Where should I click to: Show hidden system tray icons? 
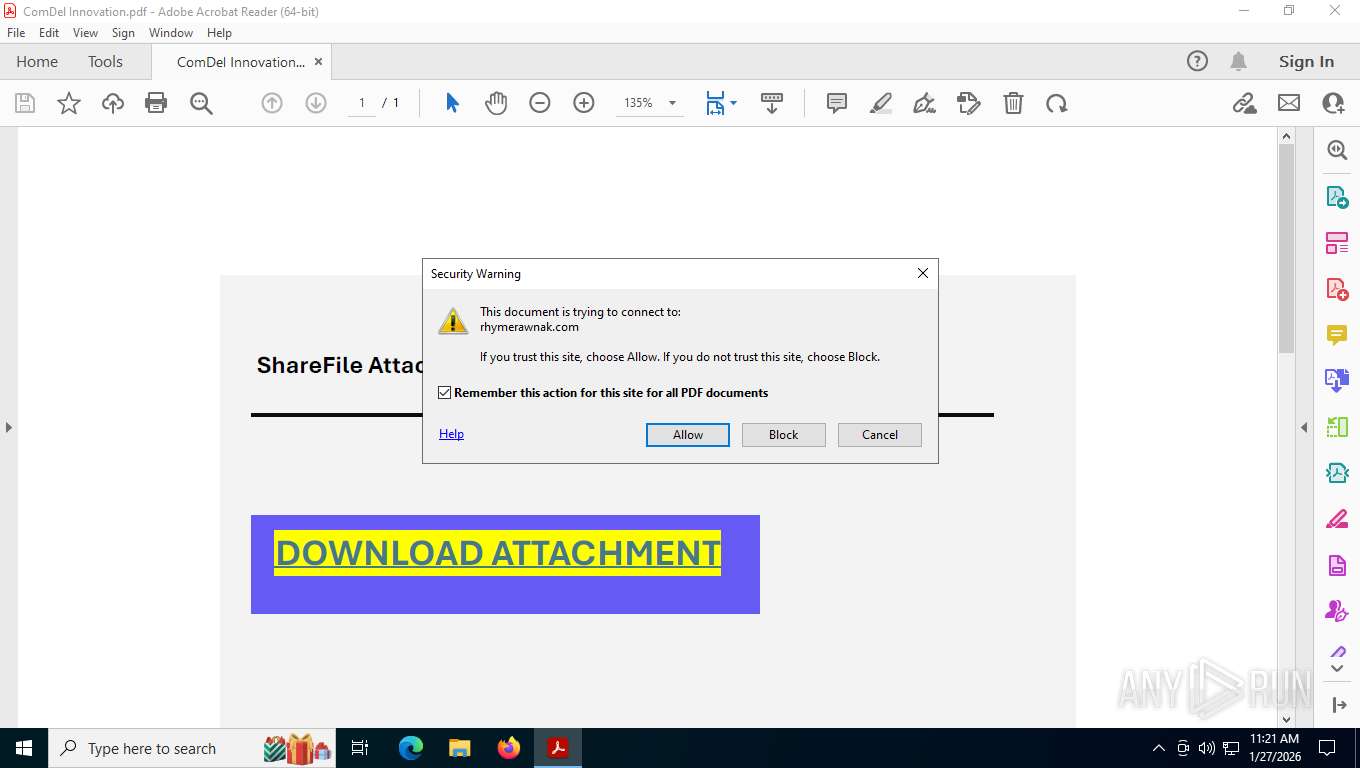[1159, 748]
